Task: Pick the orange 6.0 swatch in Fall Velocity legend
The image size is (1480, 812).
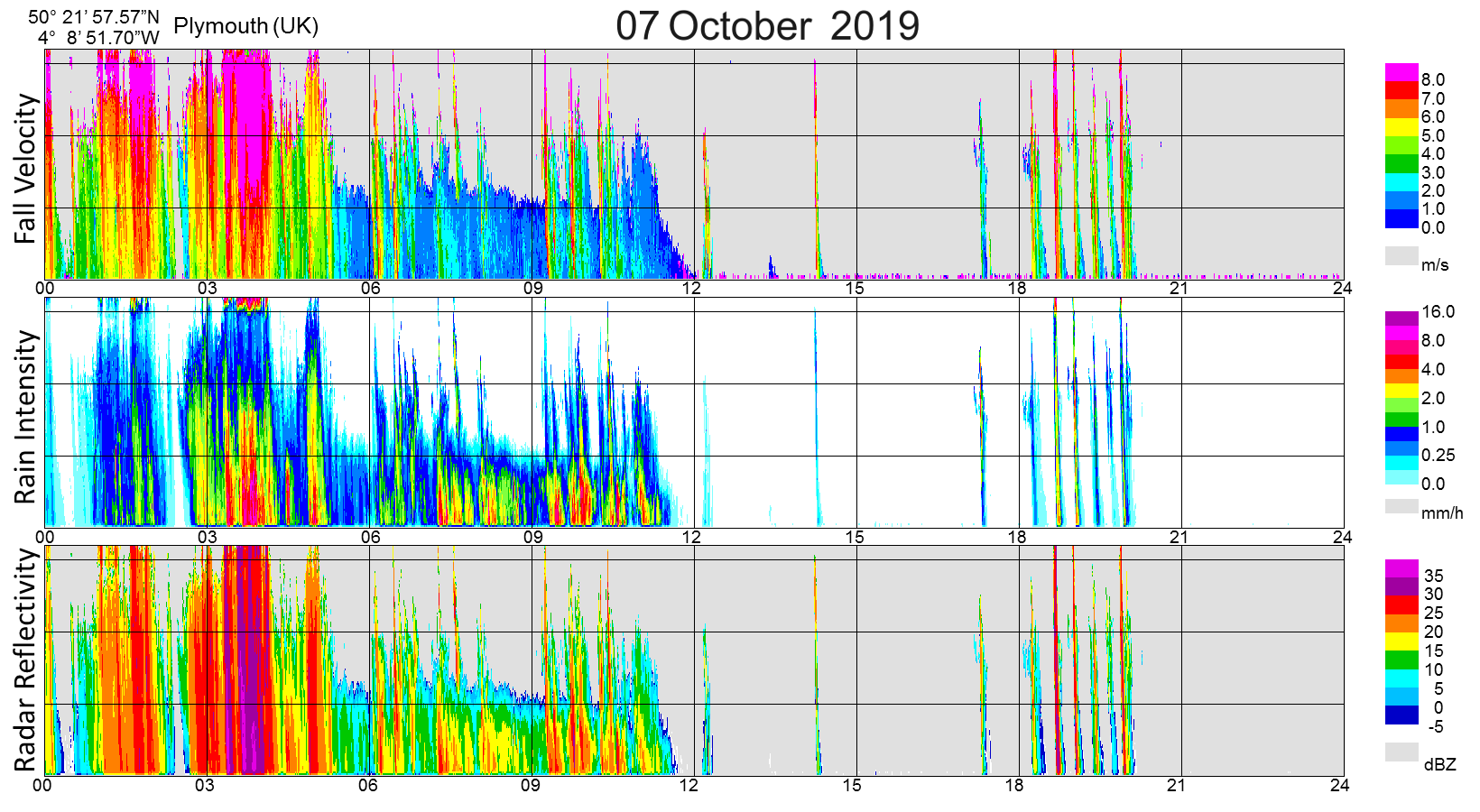Action: pos(1401,108)
